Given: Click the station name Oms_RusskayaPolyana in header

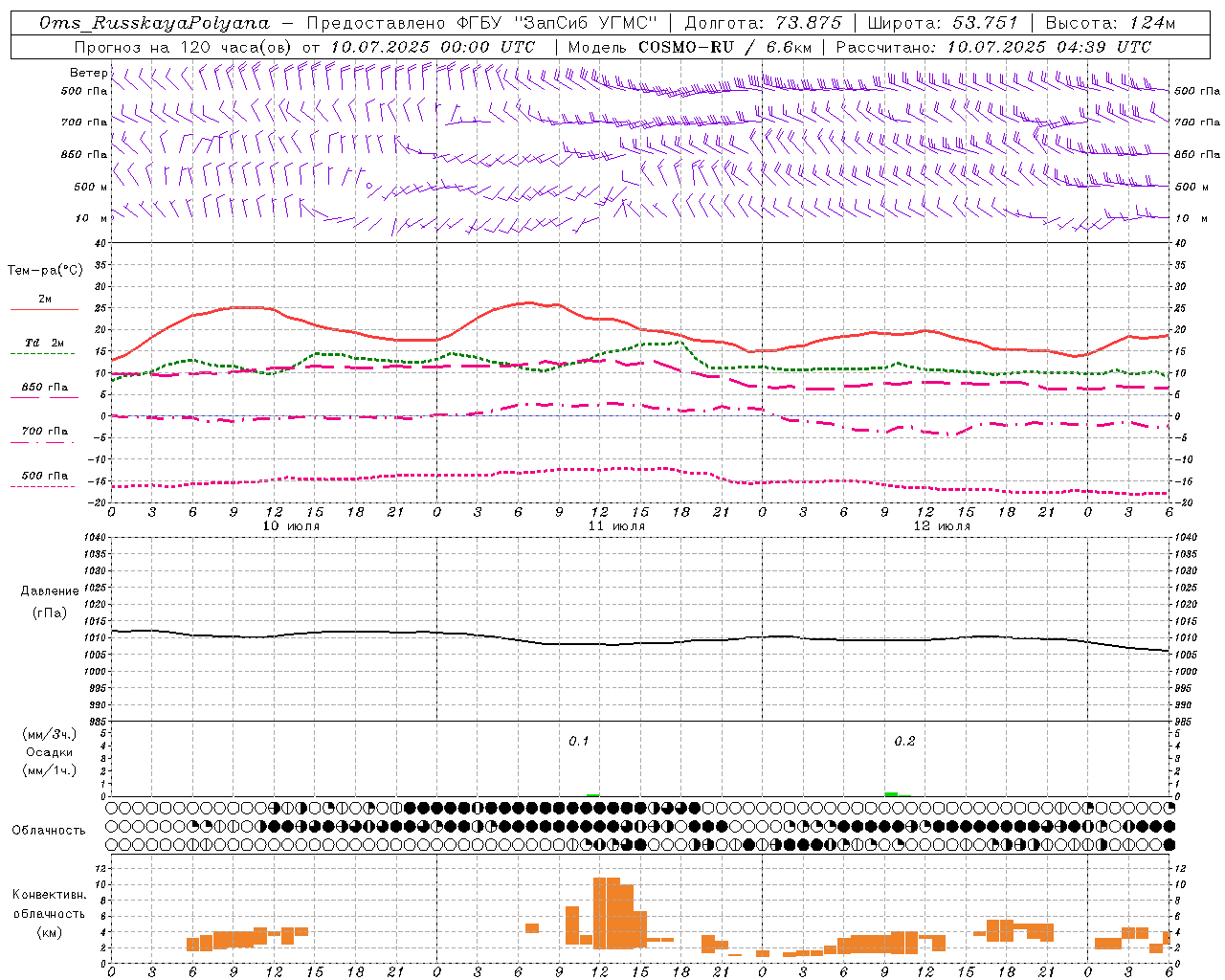Looking at the screenshot, I should [154, 23].
